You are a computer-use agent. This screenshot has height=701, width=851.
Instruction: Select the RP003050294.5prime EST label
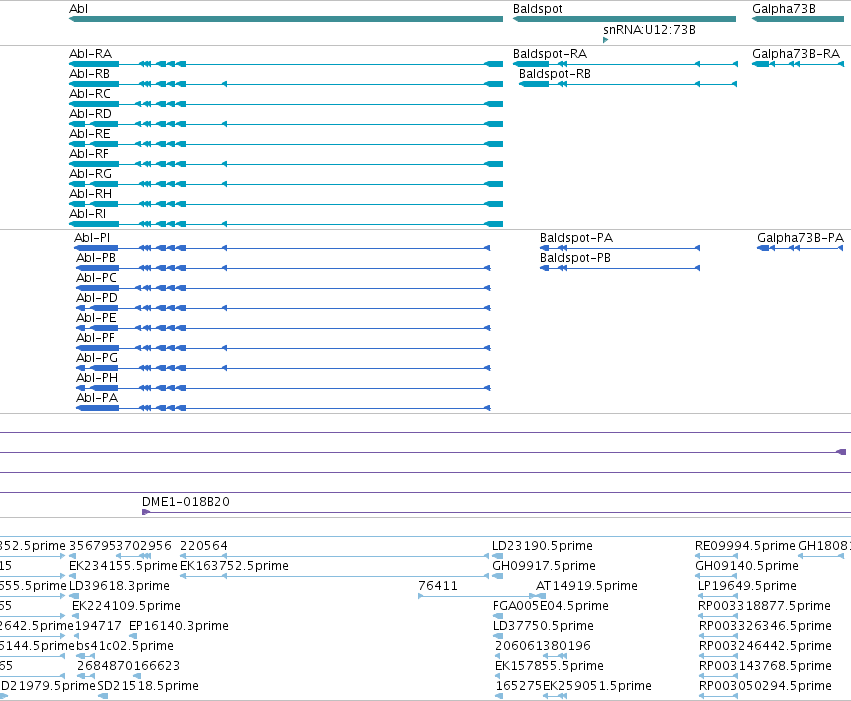[x=765, y=686]
